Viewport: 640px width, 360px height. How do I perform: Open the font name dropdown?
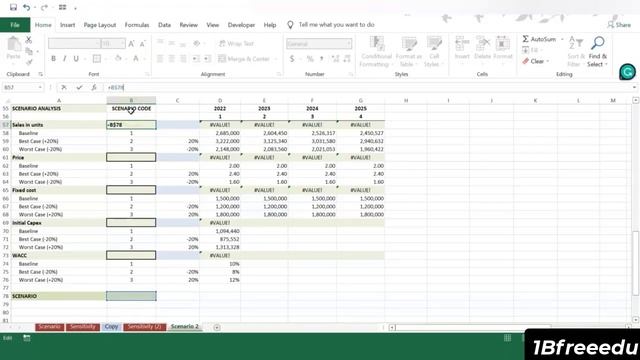coord(97,44)
